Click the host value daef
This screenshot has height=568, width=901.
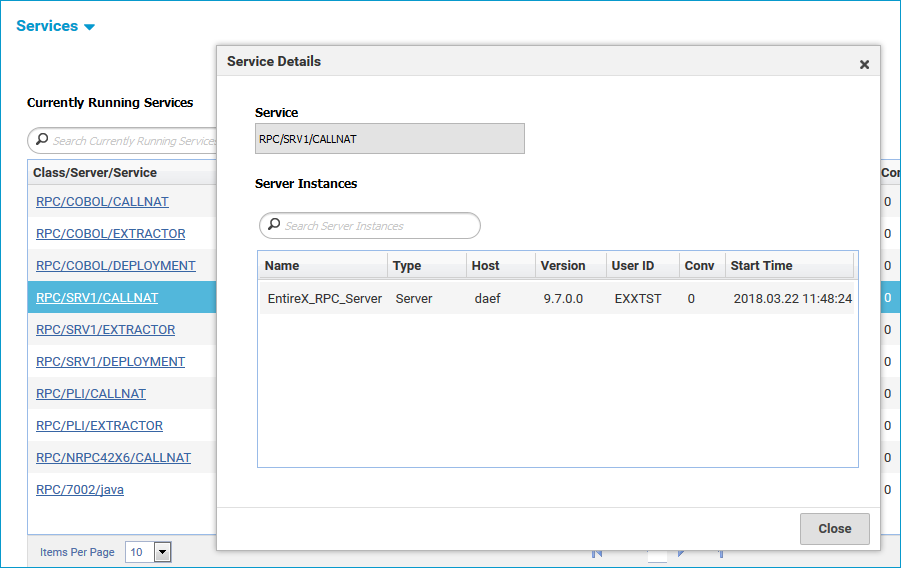pos(487,299)
